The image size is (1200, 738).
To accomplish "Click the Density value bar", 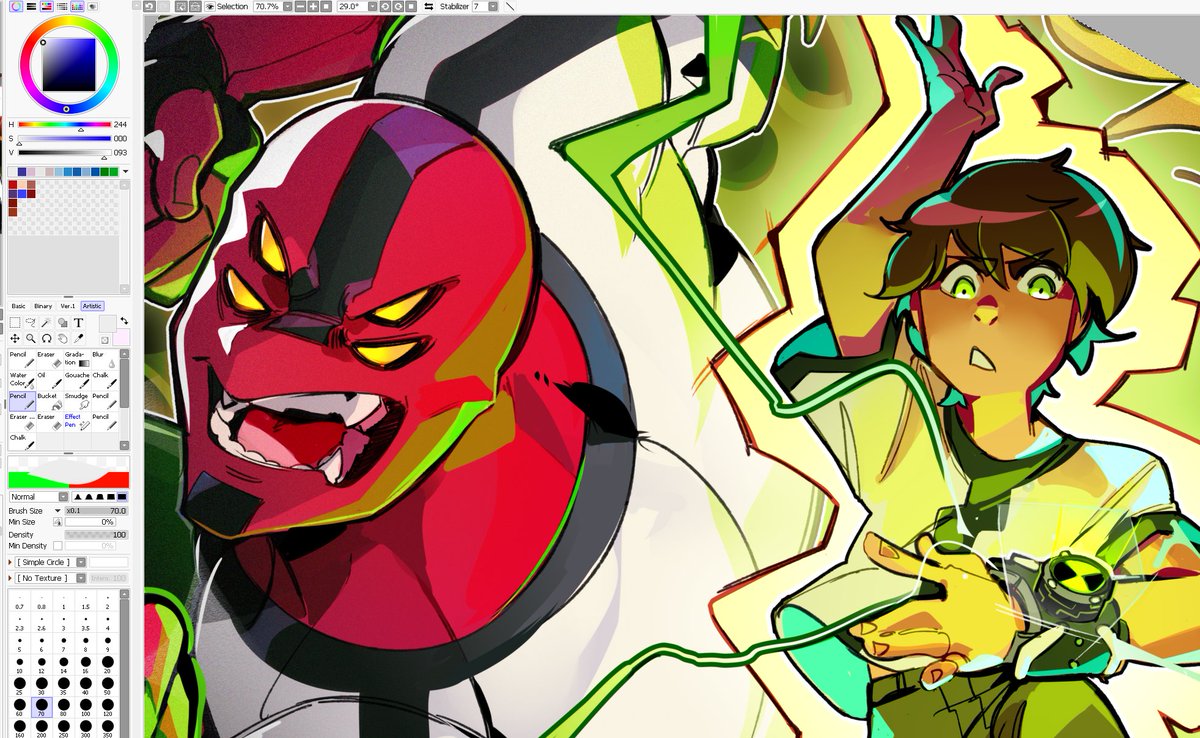I will pyautogui.click(x=96, y=535).
